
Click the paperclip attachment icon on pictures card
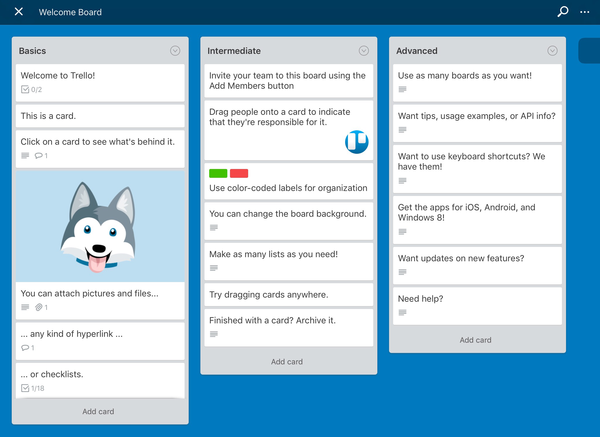coord(38,307)
